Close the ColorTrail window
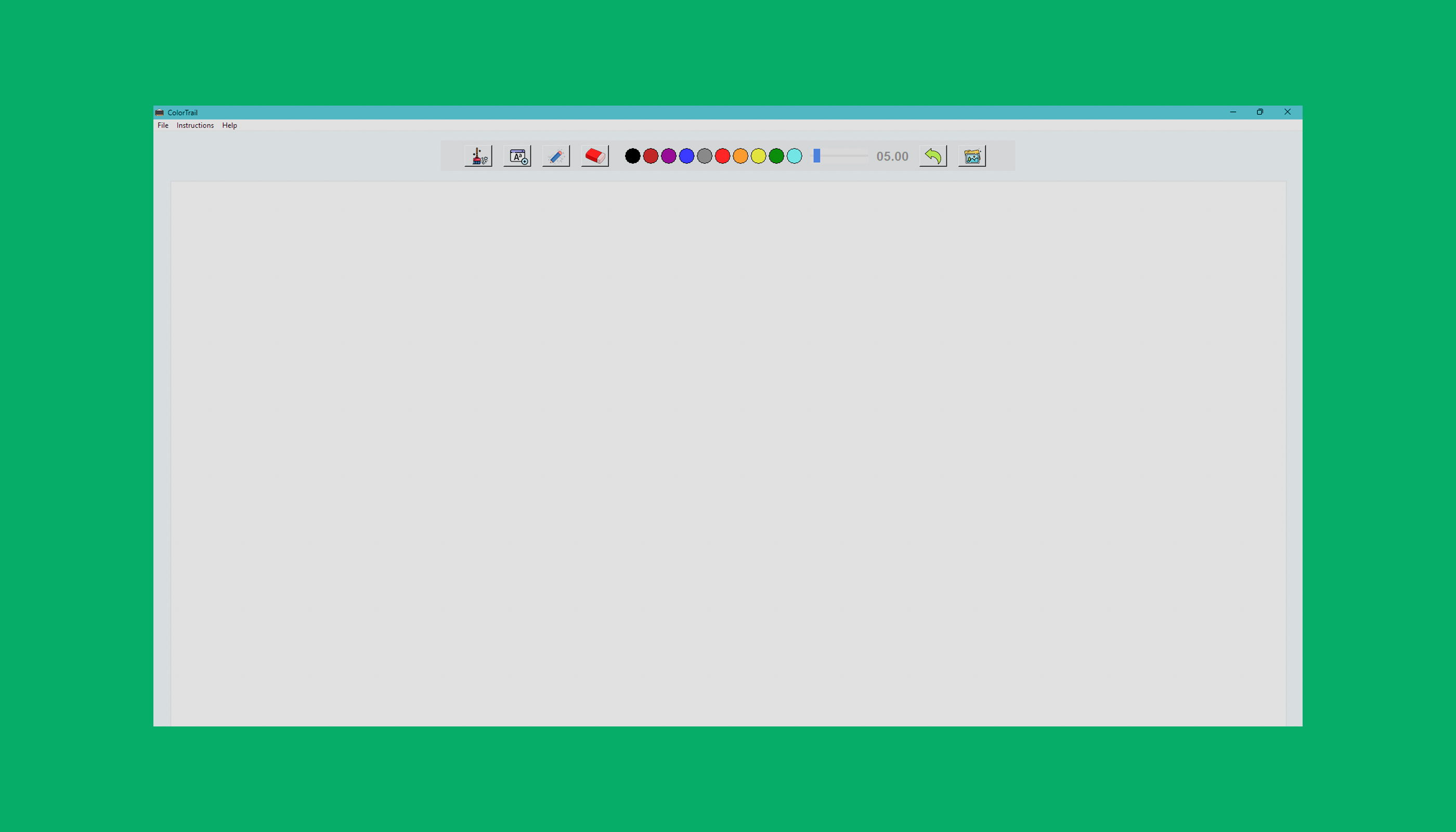 pyautogui.click(x=1288, y=112)
